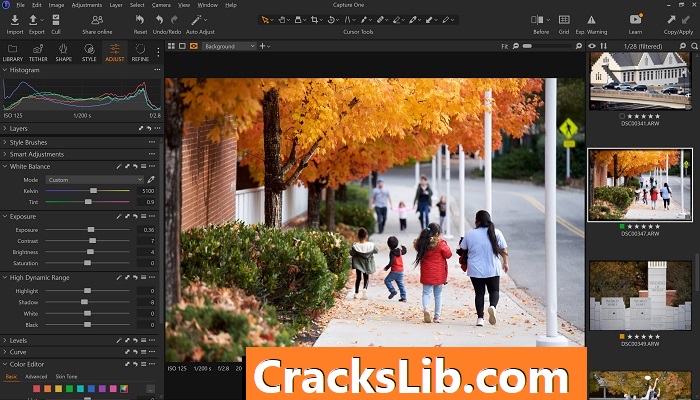Click the plus add layer button
This screenshot has height=400, width=700.
coord(262,46)
